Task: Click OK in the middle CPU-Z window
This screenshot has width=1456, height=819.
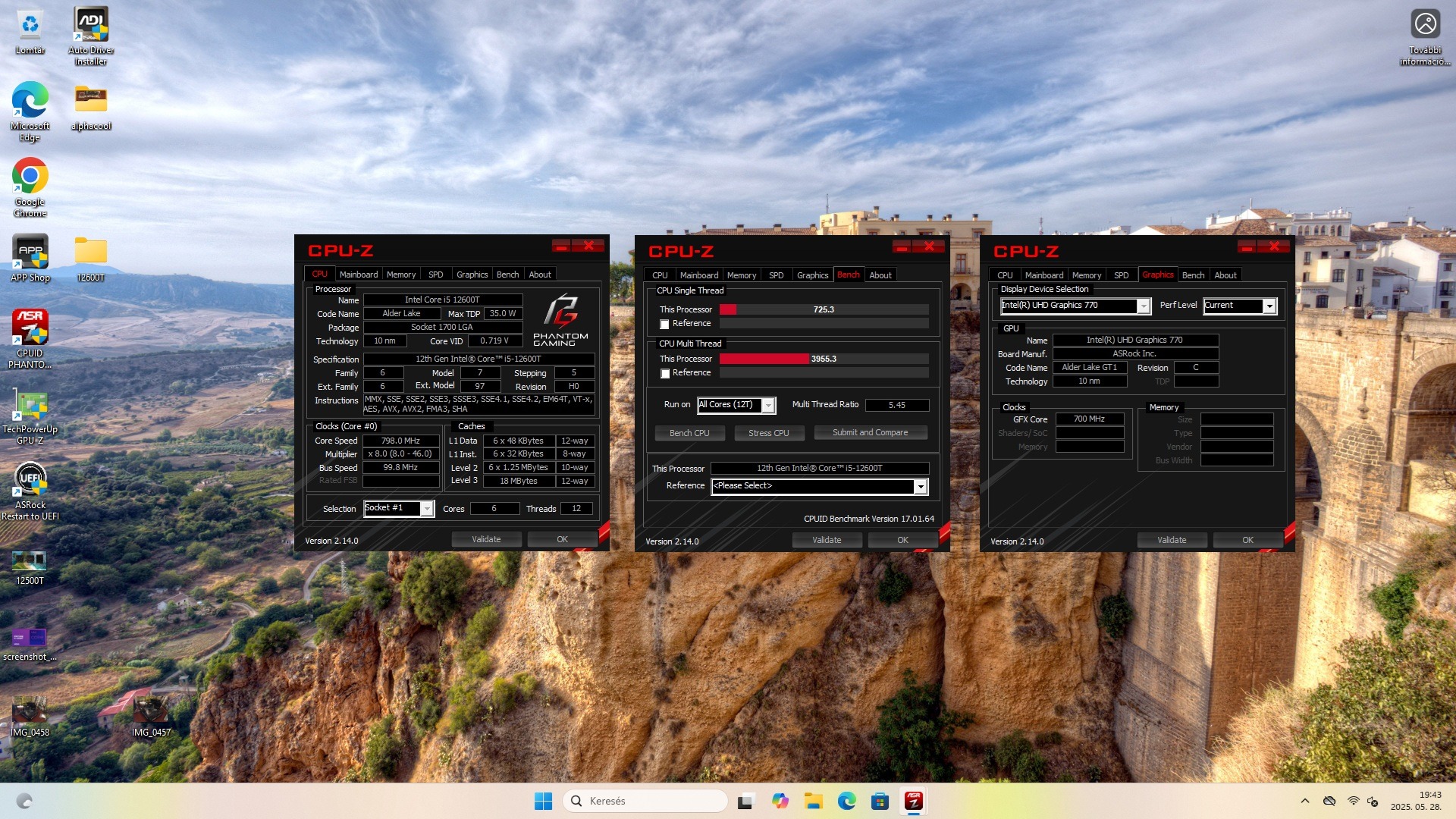Action: coord(902,540)
